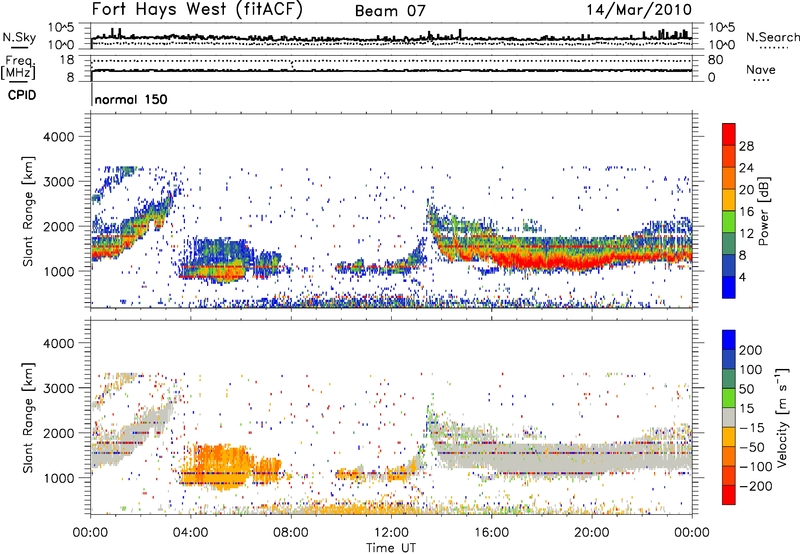Click the '80' Nave axis tick label
800x554 pixels.
coord(715,60)
